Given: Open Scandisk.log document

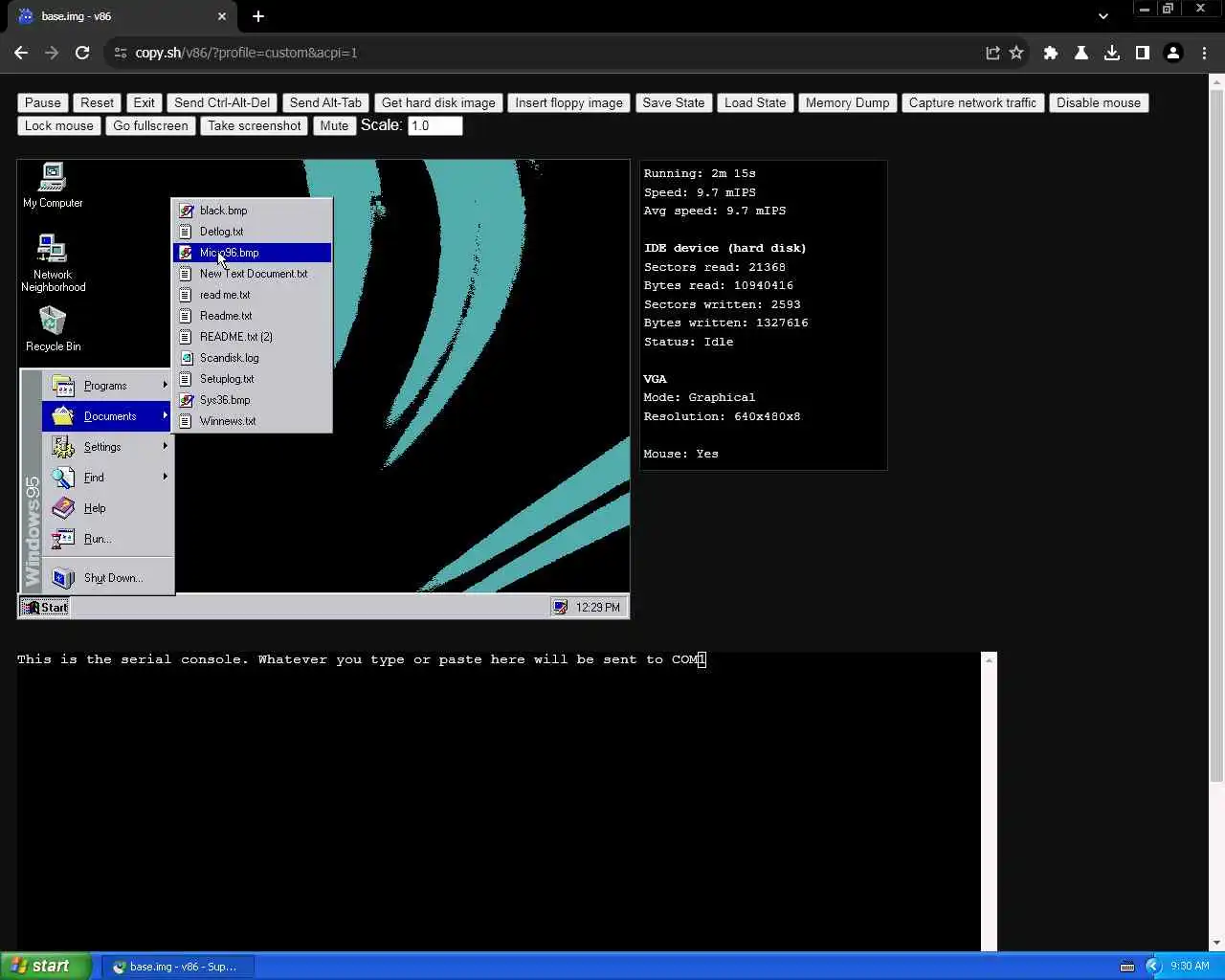Looking at the screenshot, I should pyautogui.click(x=252, y=358).
